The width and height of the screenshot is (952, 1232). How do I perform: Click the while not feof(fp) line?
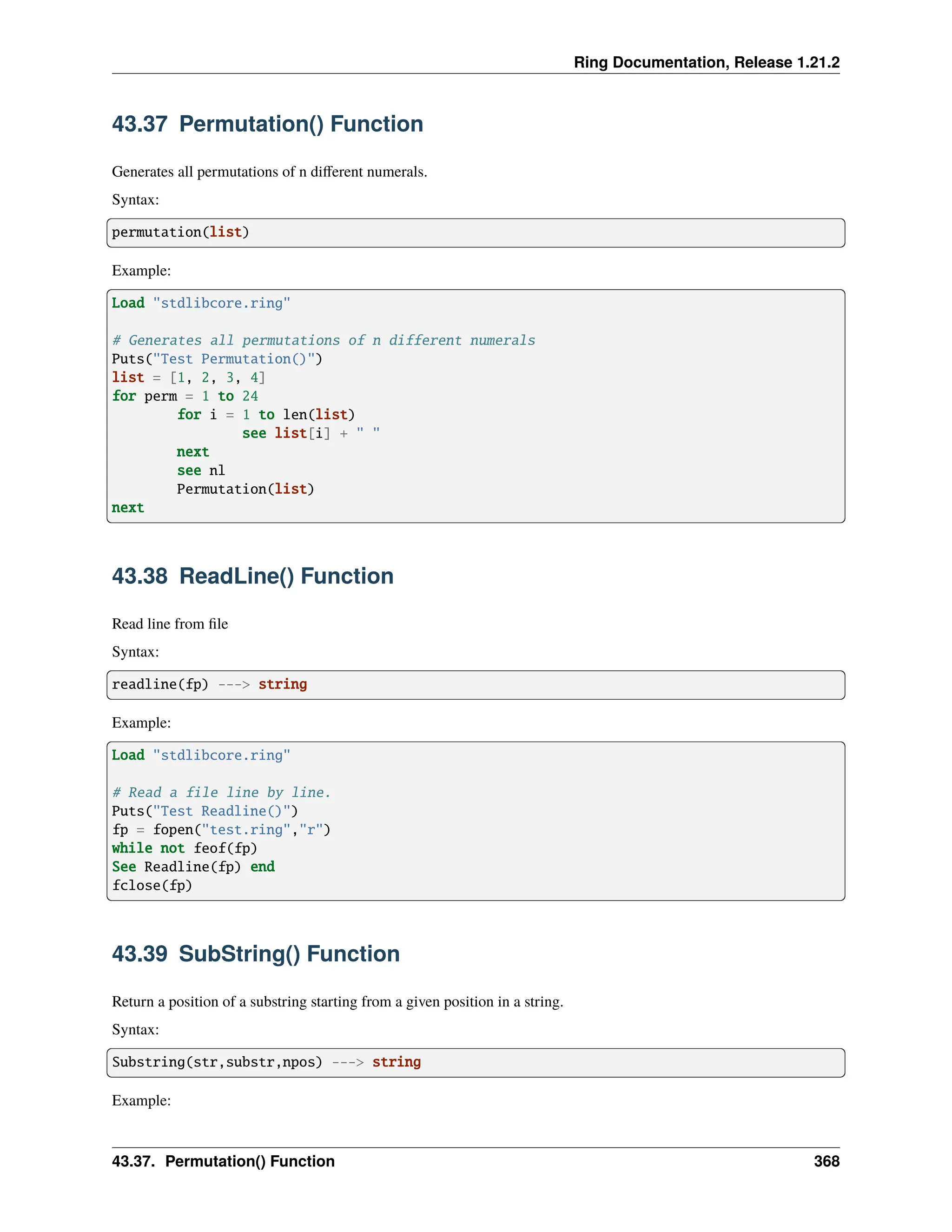click(x=185, y=848)
